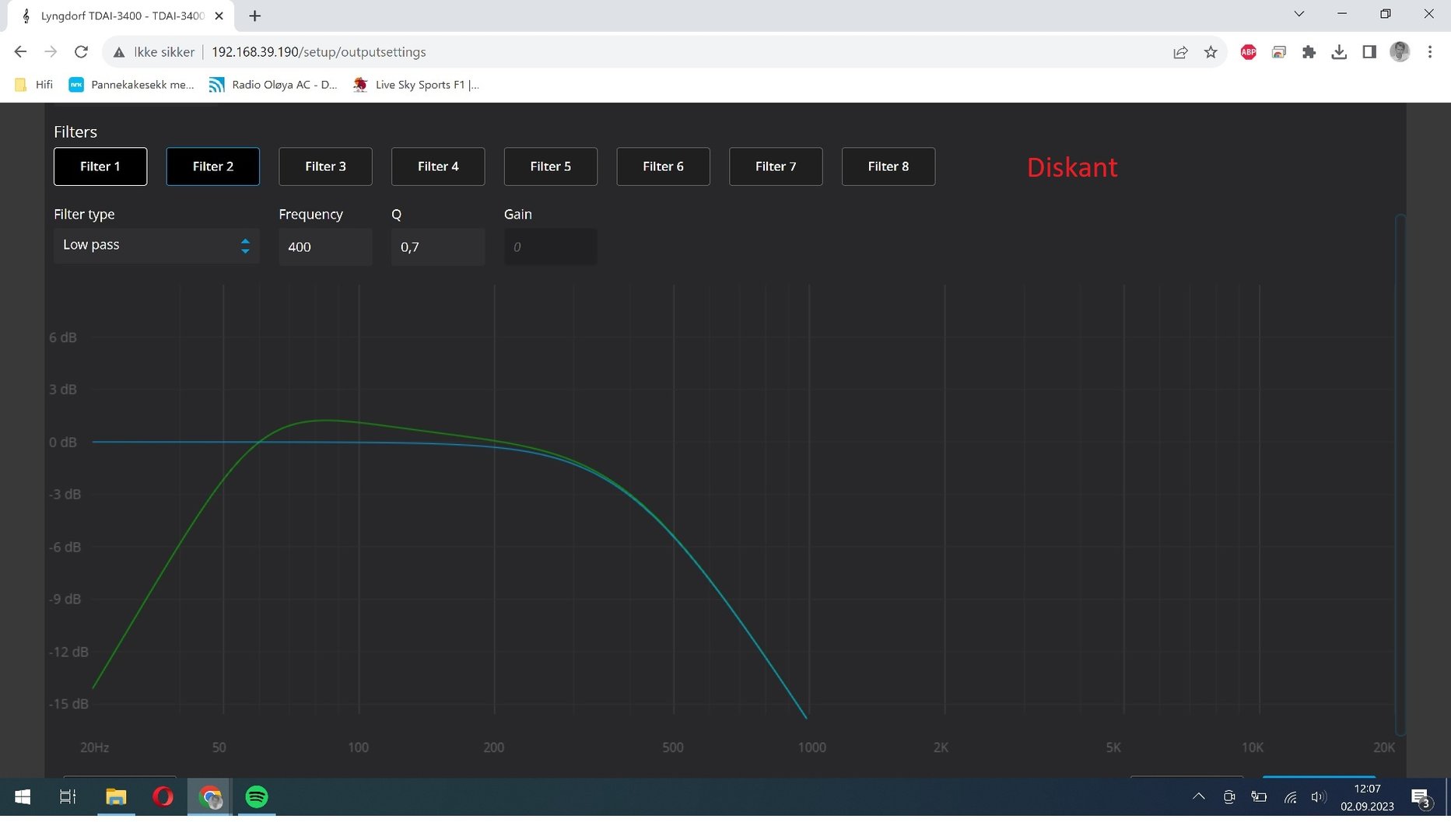The image size is (1451, 840).
Task: Open the Chrome profile avatar
Action: 1400,52
